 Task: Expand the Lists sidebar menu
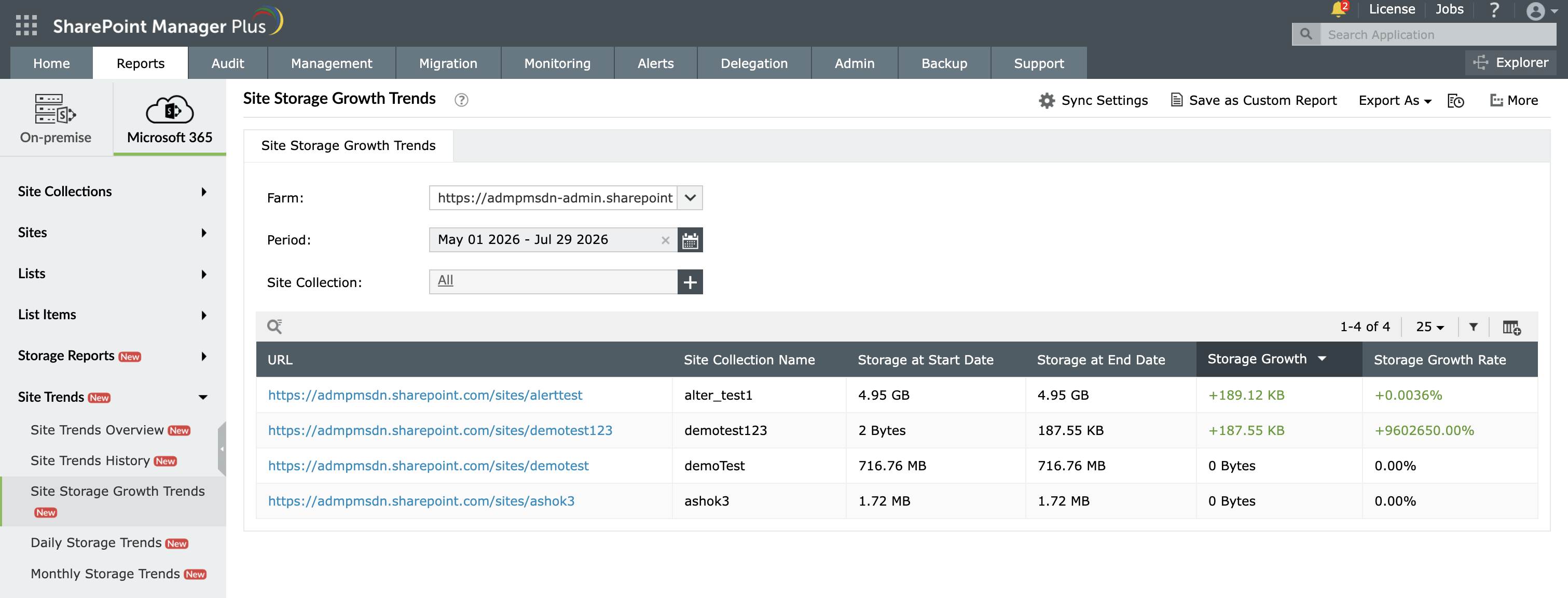(113, 274)
